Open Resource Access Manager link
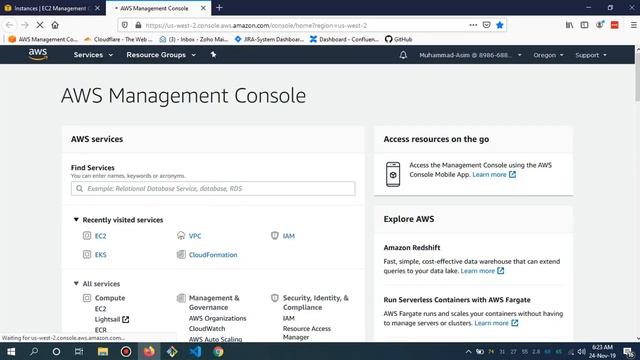Screen dimensions: 640x360 click(307, 333)
